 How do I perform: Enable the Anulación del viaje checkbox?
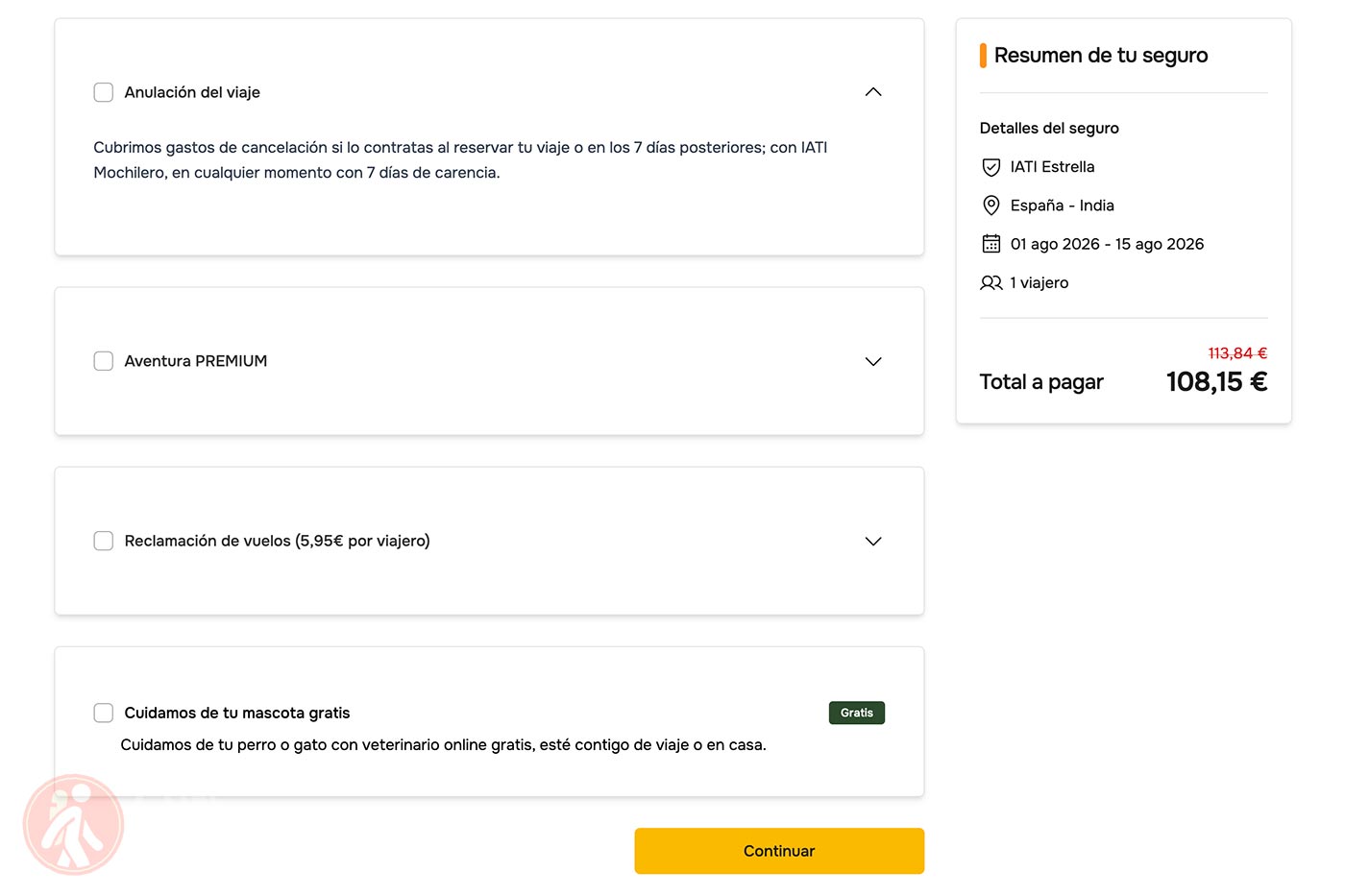point(104,92)
